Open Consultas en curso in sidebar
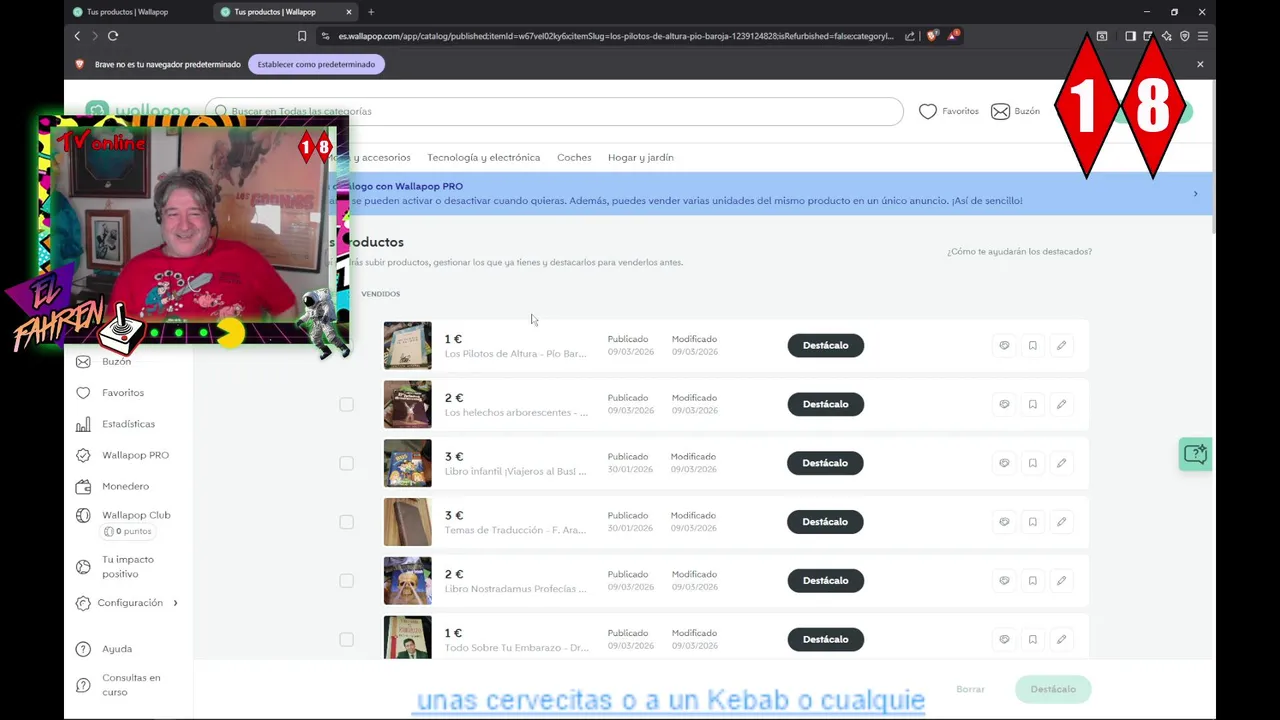Image resolution: width=1280 pixels, height=720 pixels. click(x=118, y=685)
